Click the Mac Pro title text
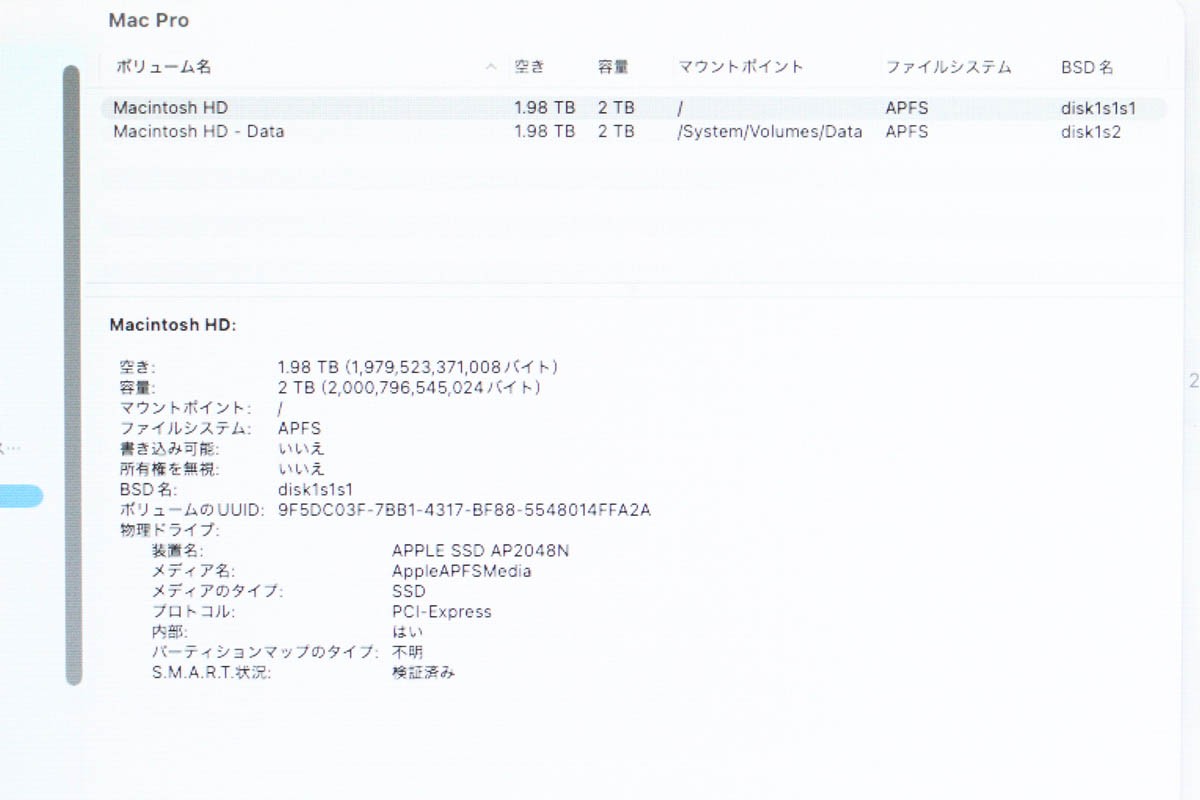 pos(148,20)
